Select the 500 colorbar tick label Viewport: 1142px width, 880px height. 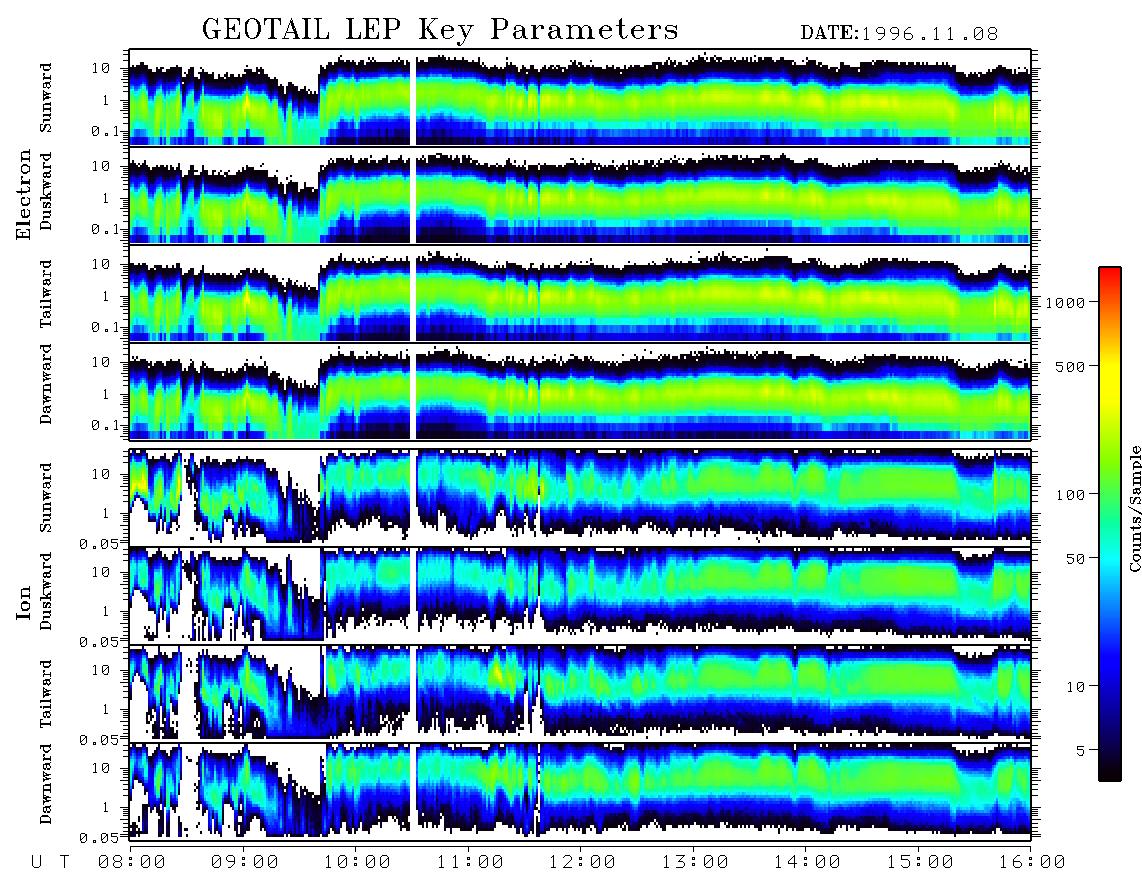(x=1069, y=367)
